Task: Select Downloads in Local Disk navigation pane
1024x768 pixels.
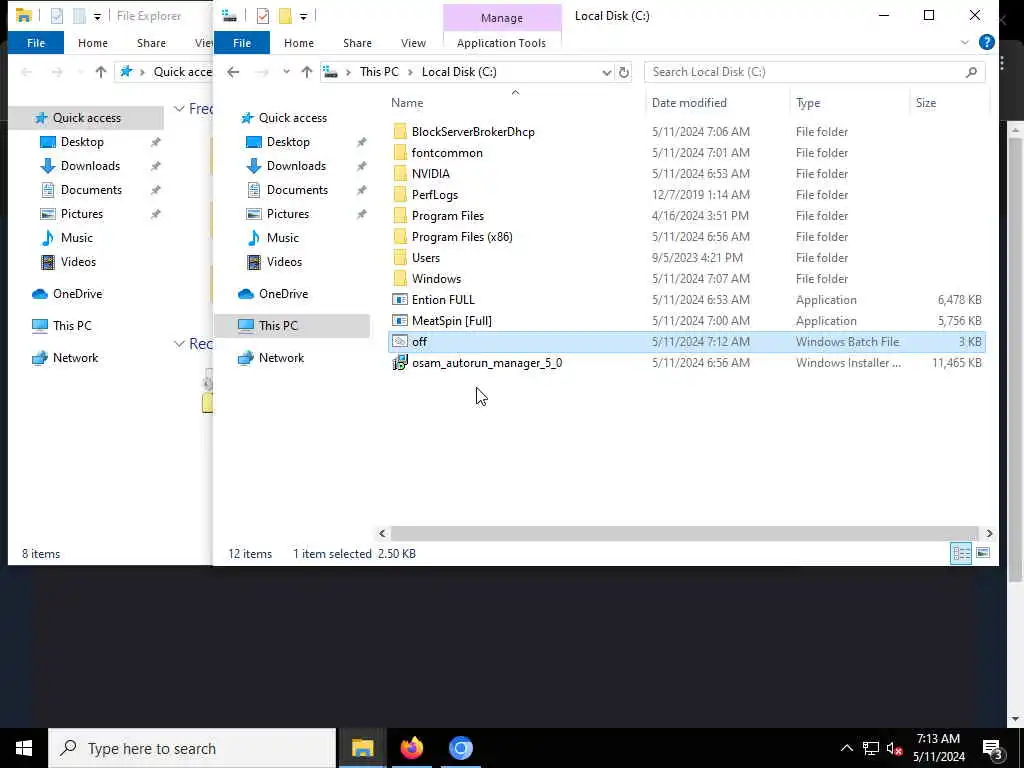Action: click(x=296, y=166)
